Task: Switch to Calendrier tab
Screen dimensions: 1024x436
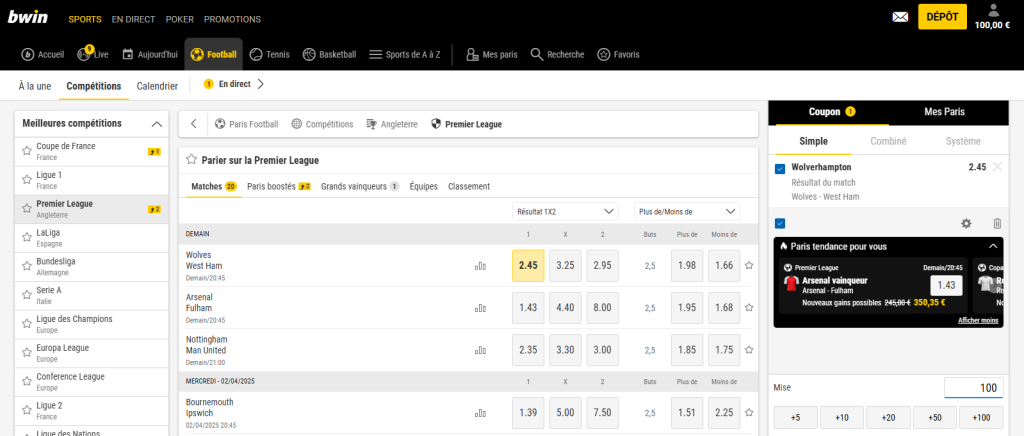Action: (157, 86)
